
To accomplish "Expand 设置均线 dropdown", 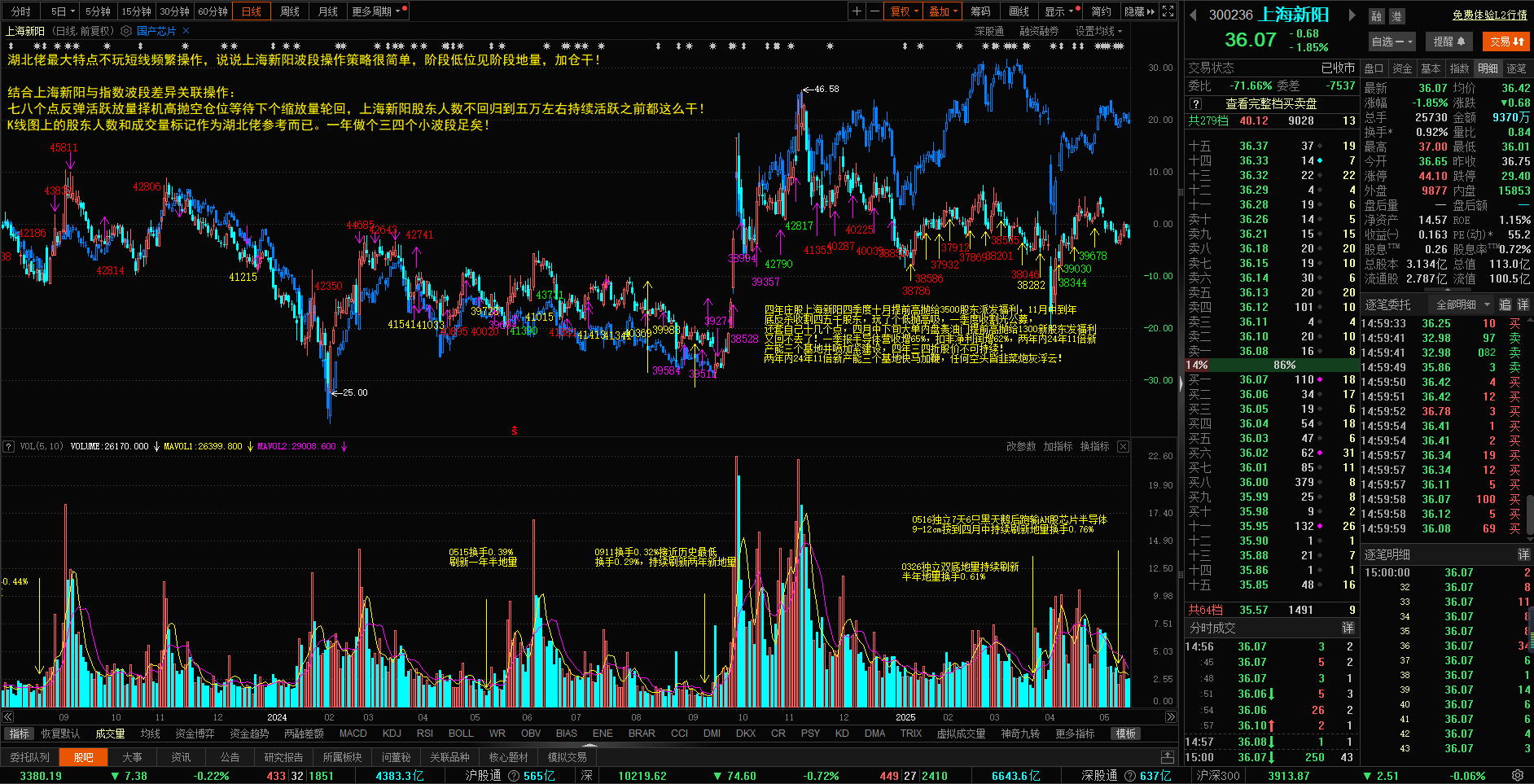I will click(x=1098, y=31).
